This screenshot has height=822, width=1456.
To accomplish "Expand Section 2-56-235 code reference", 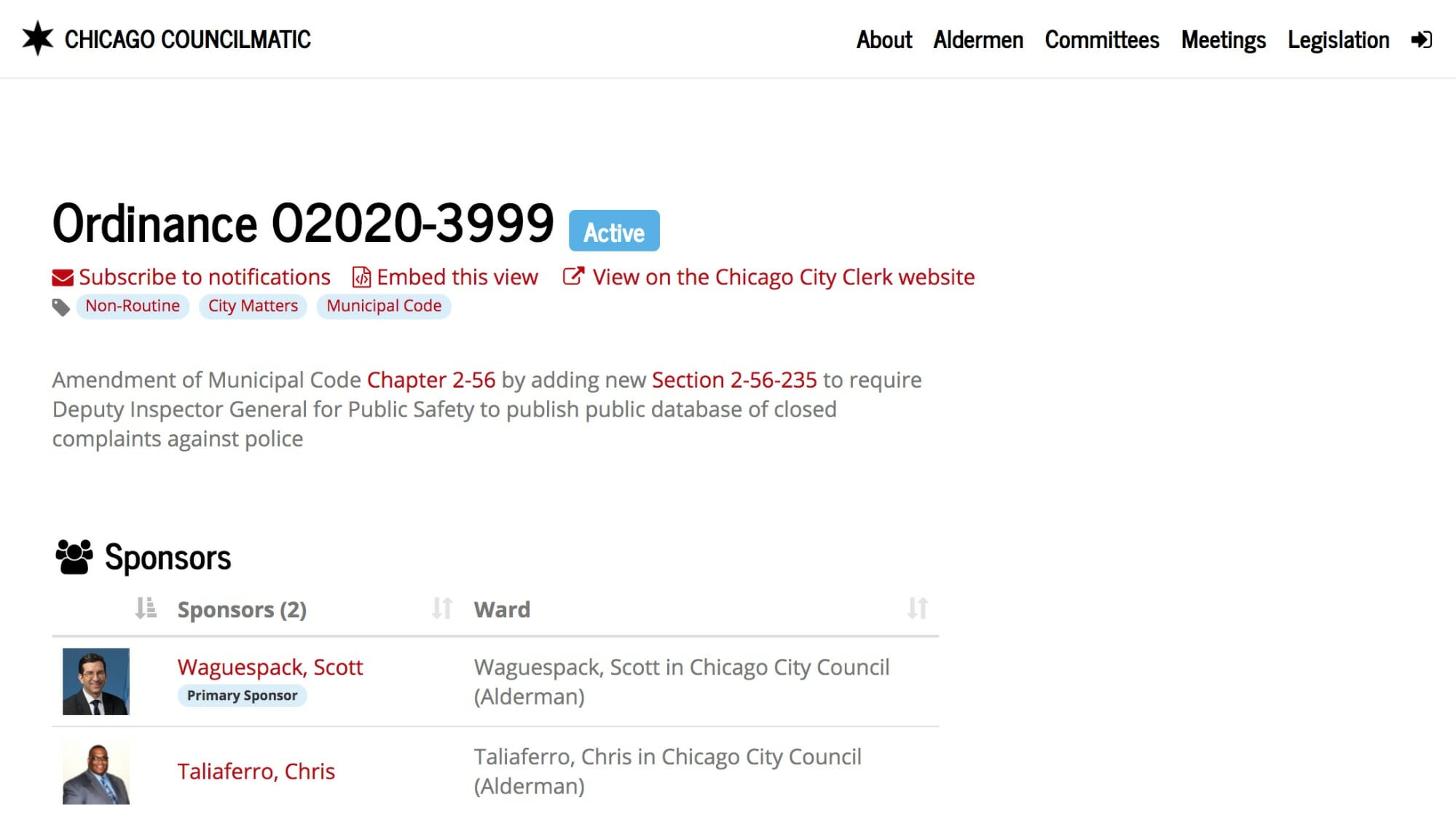I will point(735,379).
